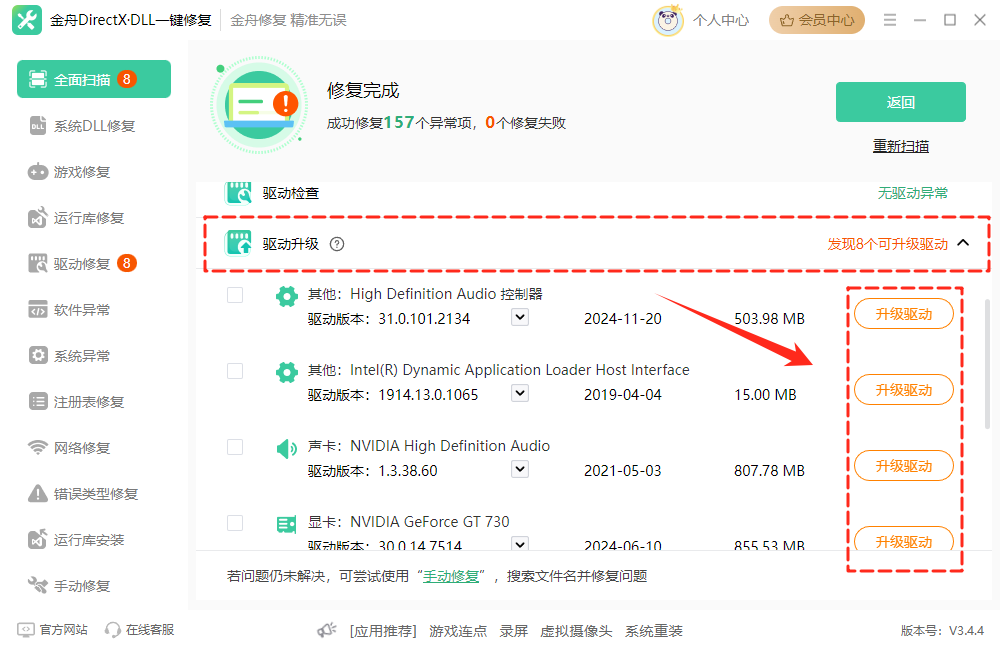1000x650 pixels.
Task: Click the driver check section icon
Action: point(239,192)
